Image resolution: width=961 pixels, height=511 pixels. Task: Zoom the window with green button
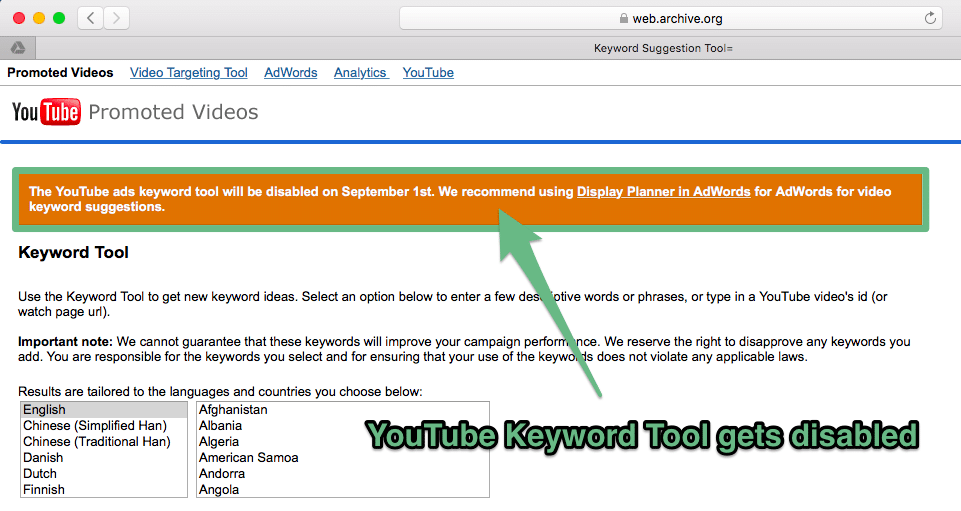coord(59,18)
